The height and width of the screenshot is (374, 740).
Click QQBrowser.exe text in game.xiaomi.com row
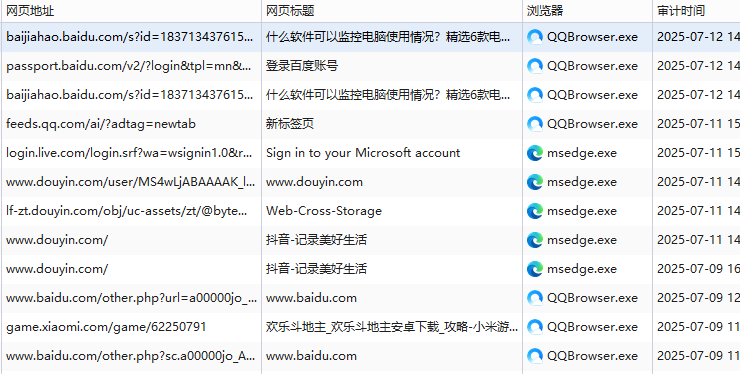click(x=592, y=327)
